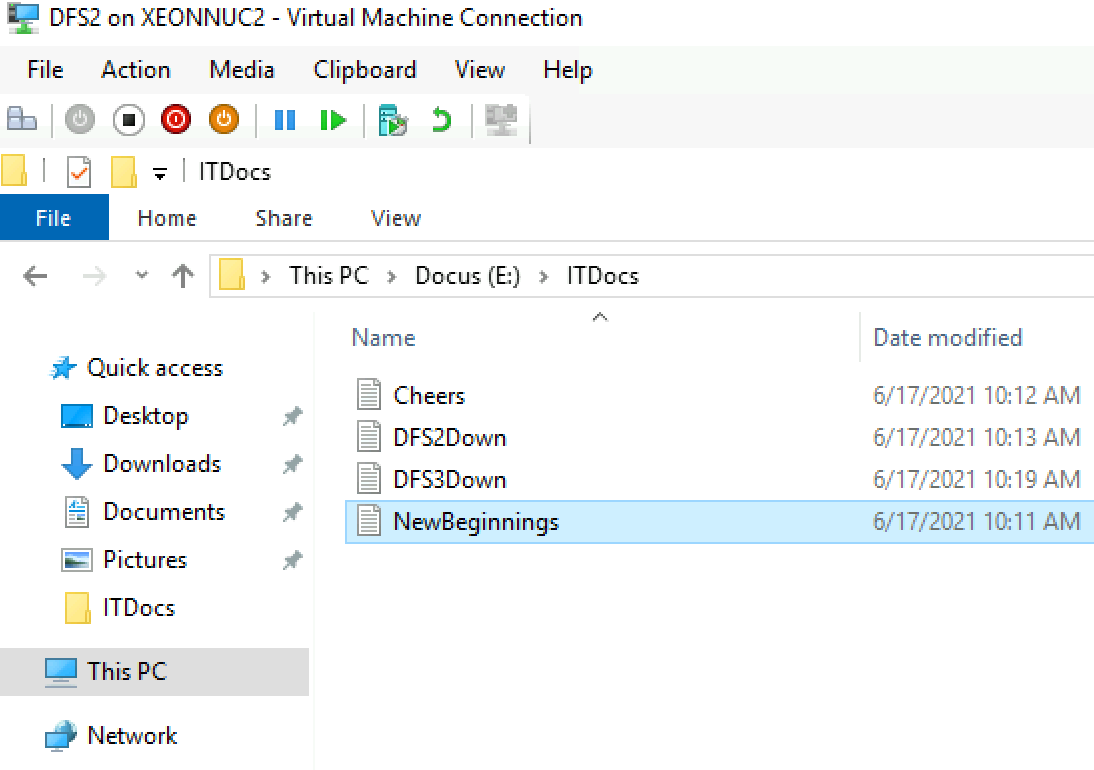This screenshot has width=1094, height=770.
Task: Switch to the Home ribbon tab
Action: coord(167,218)
